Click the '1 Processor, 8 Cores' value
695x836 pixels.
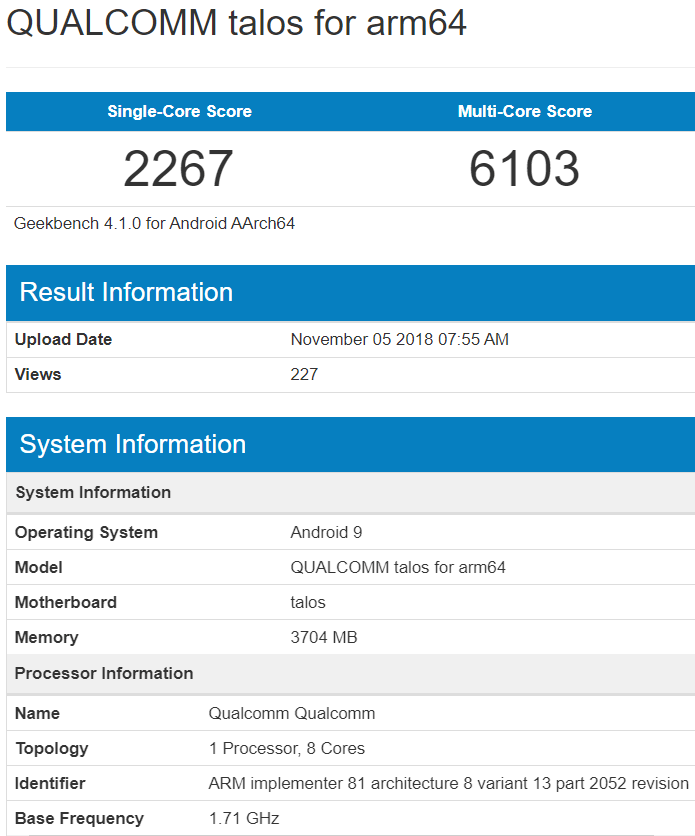click(287, 749)
